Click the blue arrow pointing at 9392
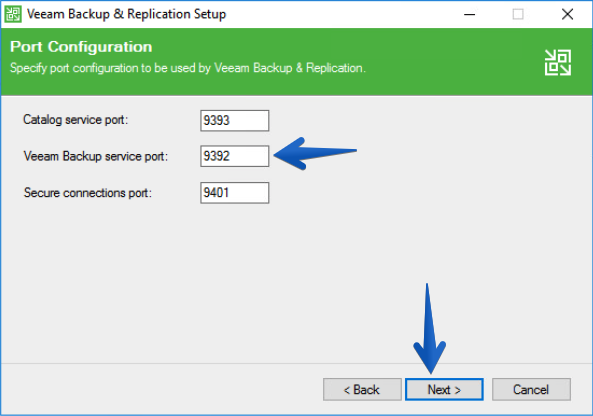This screenshot has width=593, height=416. point(315,153)
